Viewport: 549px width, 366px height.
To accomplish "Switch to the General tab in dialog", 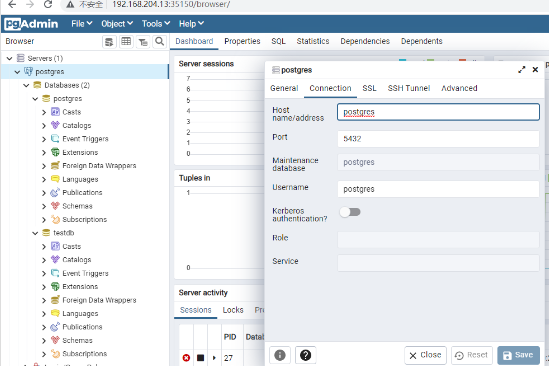I will pos(284,88).
